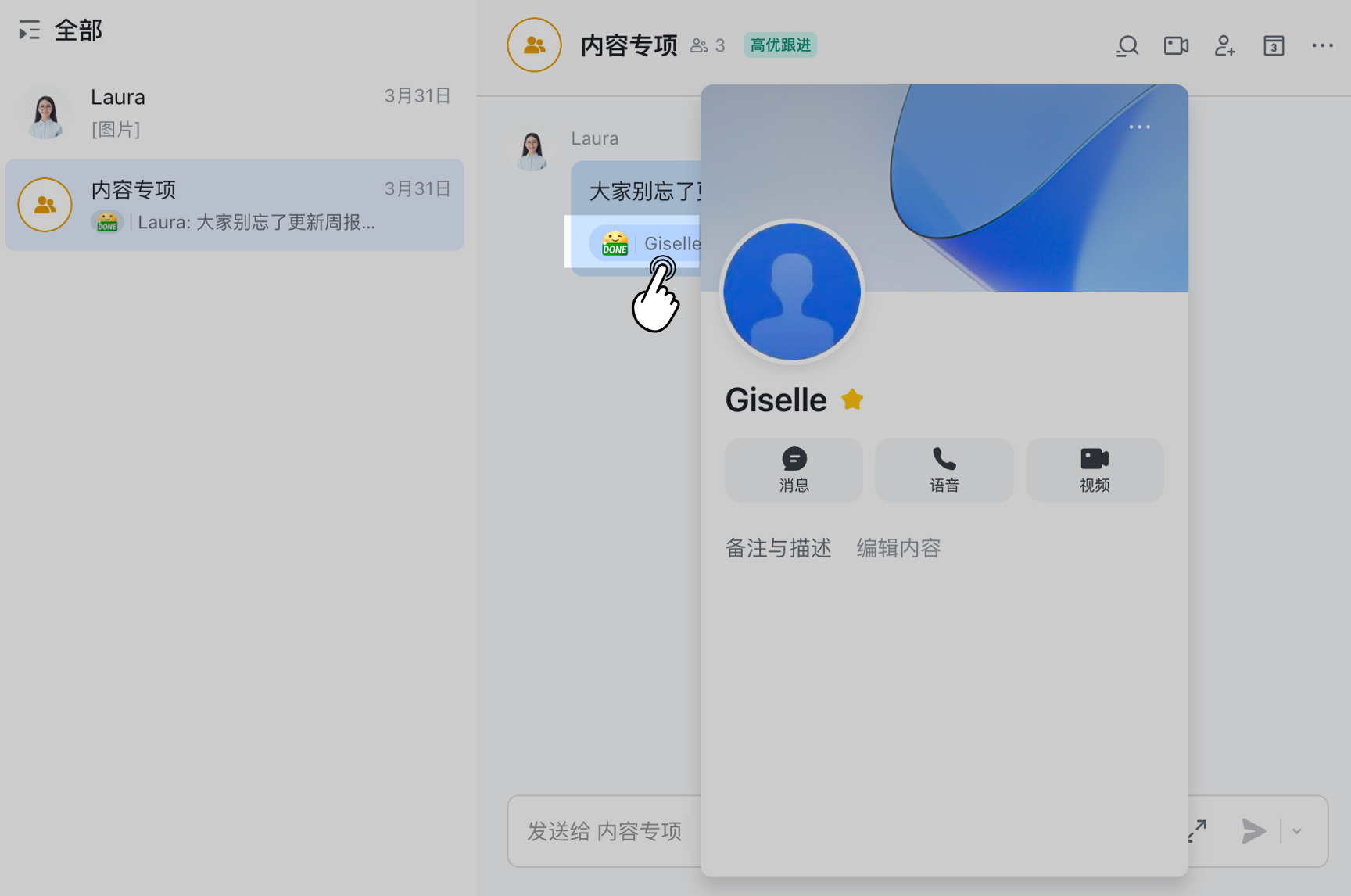Click Laura's avatar beside the message
1351x896 pixels.
(532, 149)
